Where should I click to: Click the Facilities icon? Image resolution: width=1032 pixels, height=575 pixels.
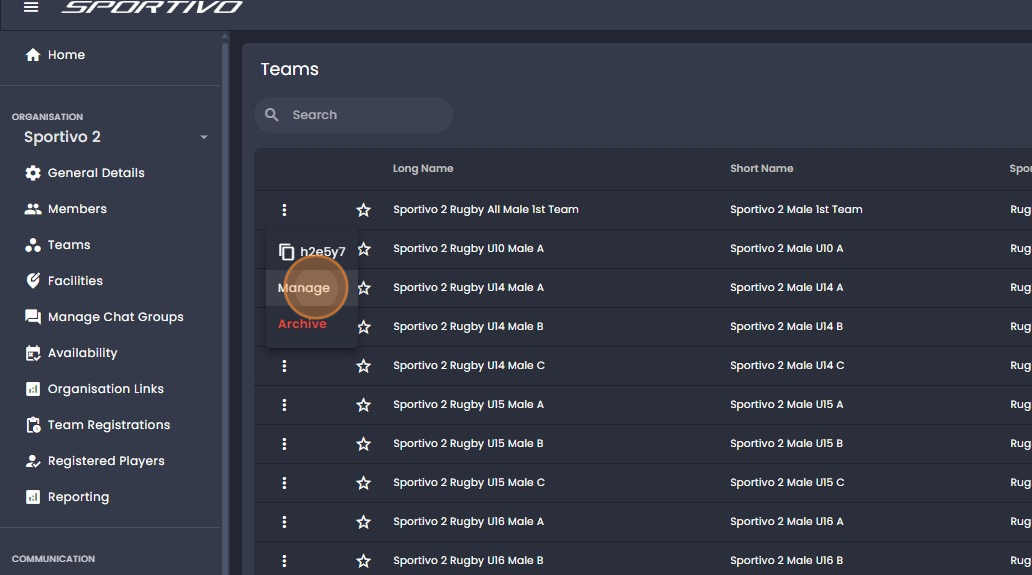33,281
